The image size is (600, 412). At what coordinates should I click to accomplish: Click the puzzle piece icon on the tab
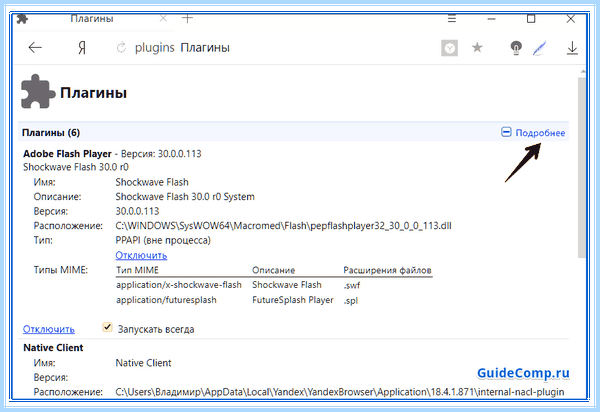pos(22,19)
